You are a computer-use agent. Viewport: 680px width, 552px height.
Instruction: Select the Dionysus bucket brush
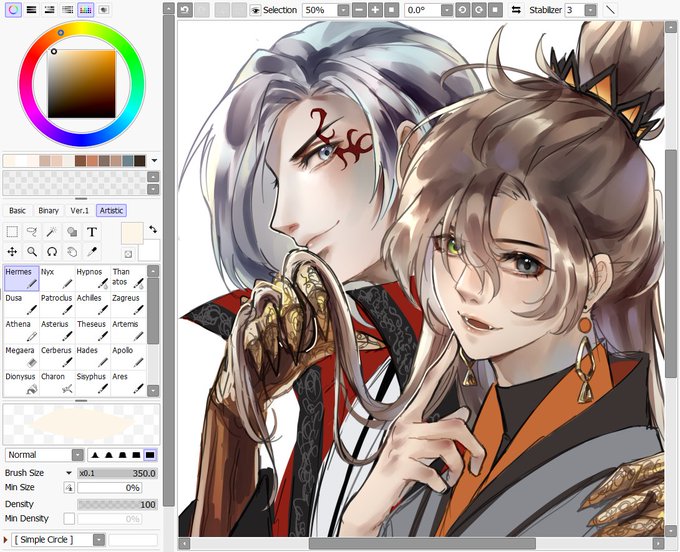coord(21,382)
